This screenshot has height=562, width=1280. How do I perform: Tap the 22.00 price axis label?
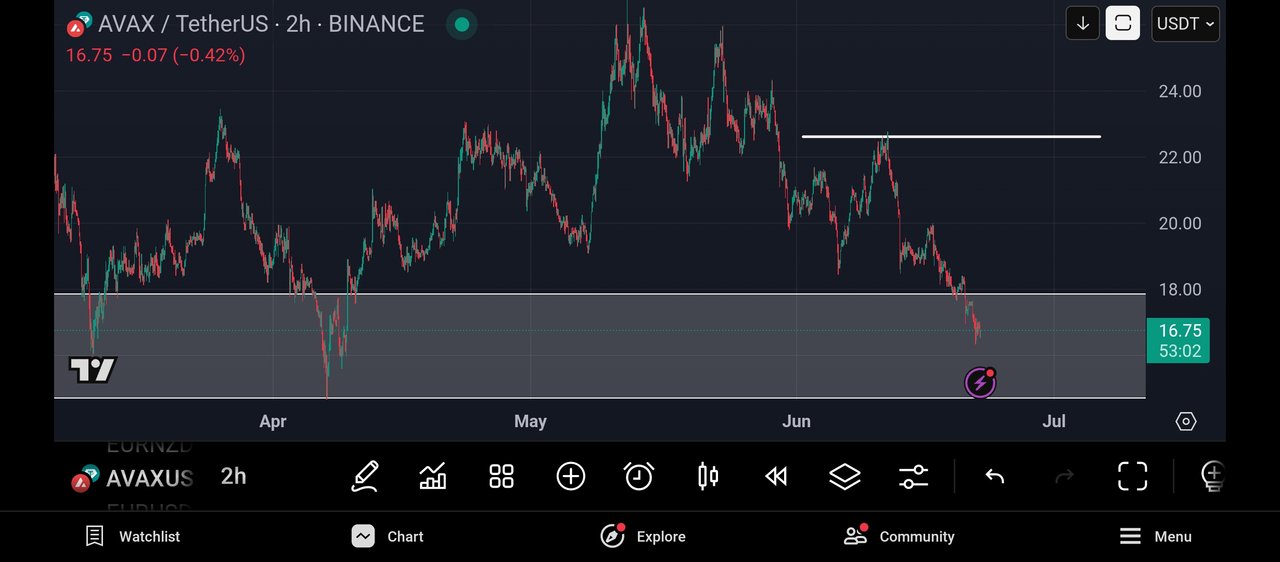click(1180, 157)
